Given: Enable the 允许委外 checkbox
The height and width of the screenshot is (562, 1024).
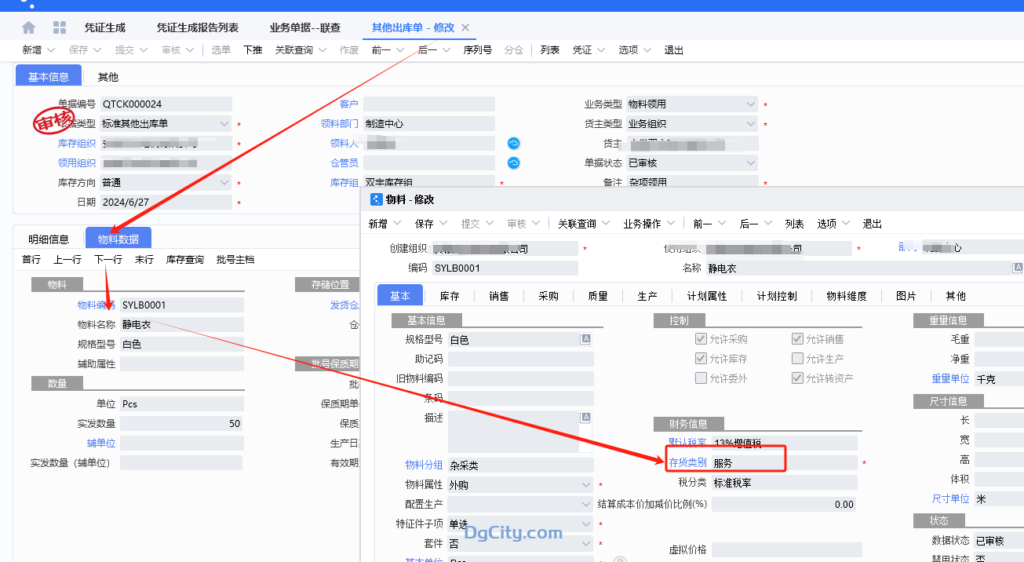Looking at the screenshot, I should [x=701, y=378].
